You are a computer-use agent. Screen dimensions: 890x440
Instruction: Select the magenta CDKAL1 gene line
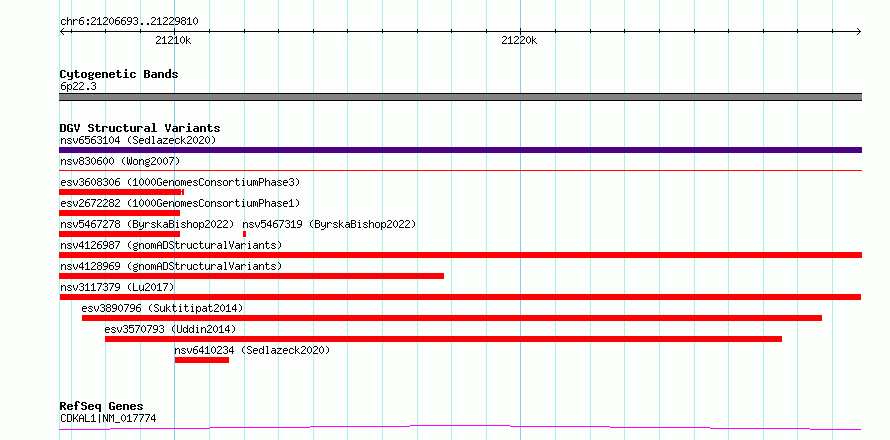460,428
